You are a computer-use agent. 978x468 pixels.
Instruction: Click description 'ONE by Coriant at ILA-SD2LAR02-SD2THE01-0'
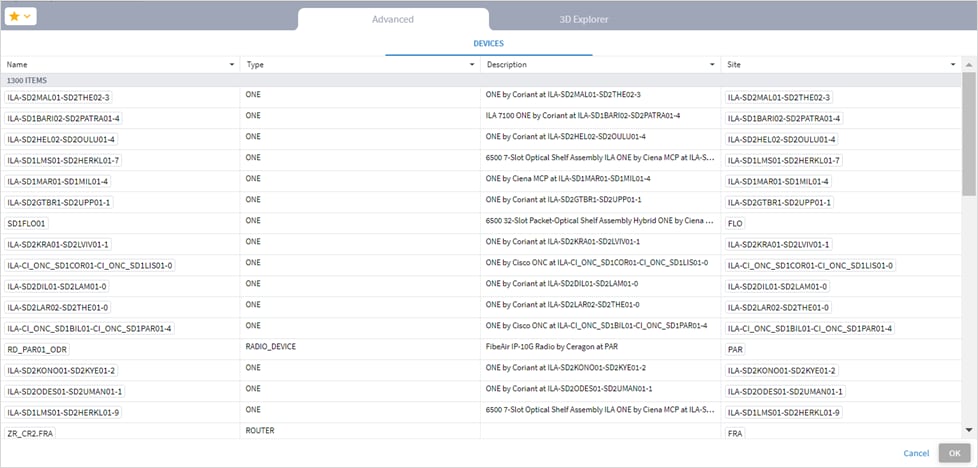click(x=563, y=305)
